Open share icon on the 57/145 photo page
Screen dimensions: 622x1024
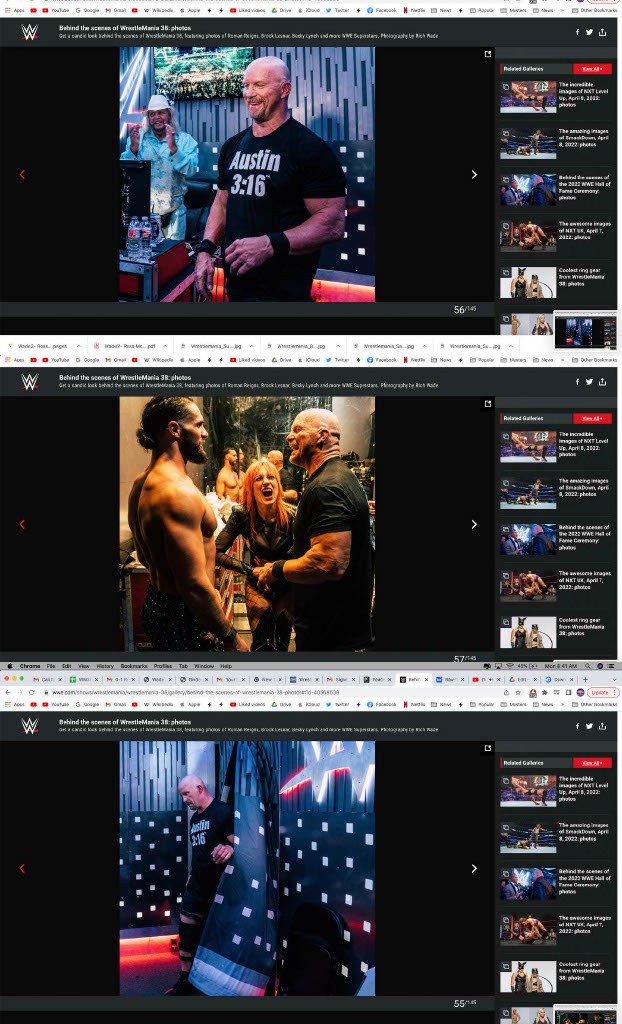point(602,381)
